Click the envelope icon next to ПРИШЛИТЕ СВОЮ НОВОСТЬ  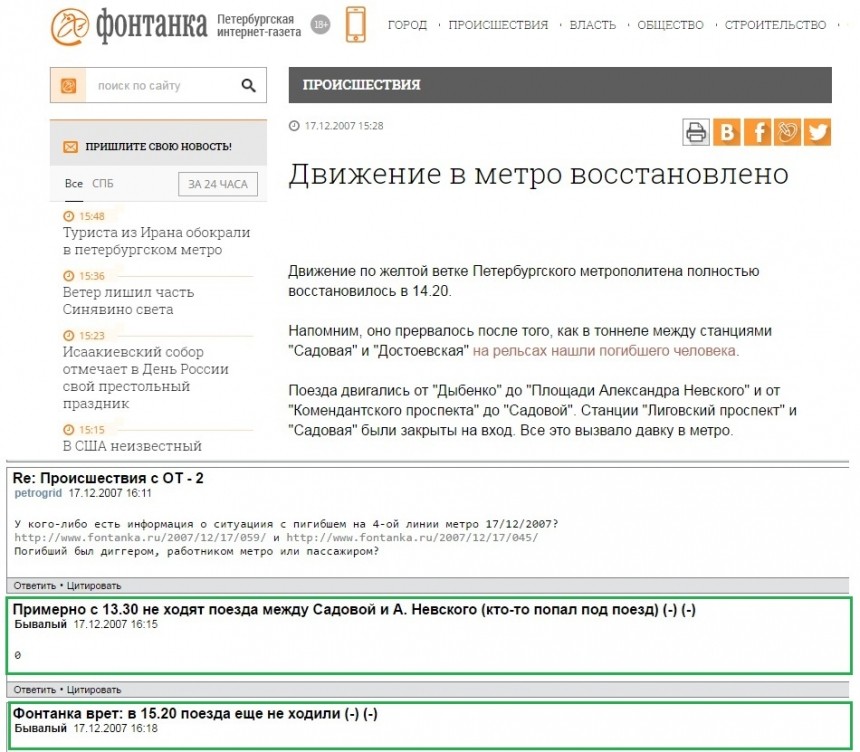pos(69,145)
